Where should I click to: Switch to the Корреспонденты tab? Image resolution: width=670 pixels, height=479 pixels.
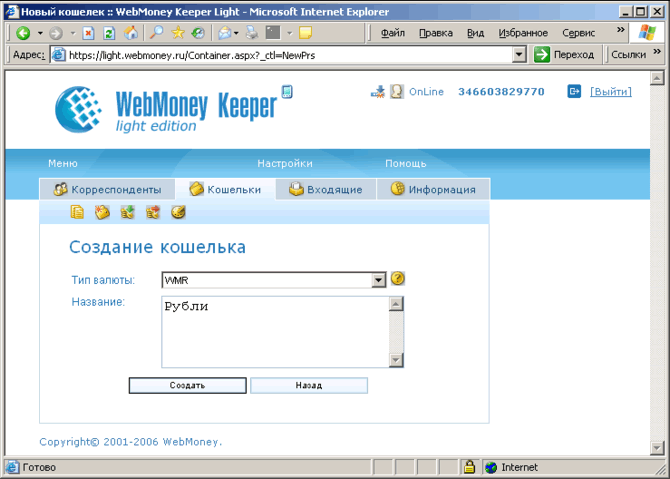tap(107, 189)
